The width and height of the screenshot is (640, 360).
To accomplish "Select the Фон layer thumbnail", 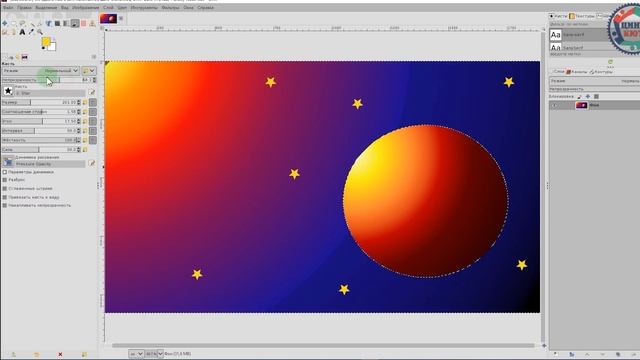I will 581,105.
